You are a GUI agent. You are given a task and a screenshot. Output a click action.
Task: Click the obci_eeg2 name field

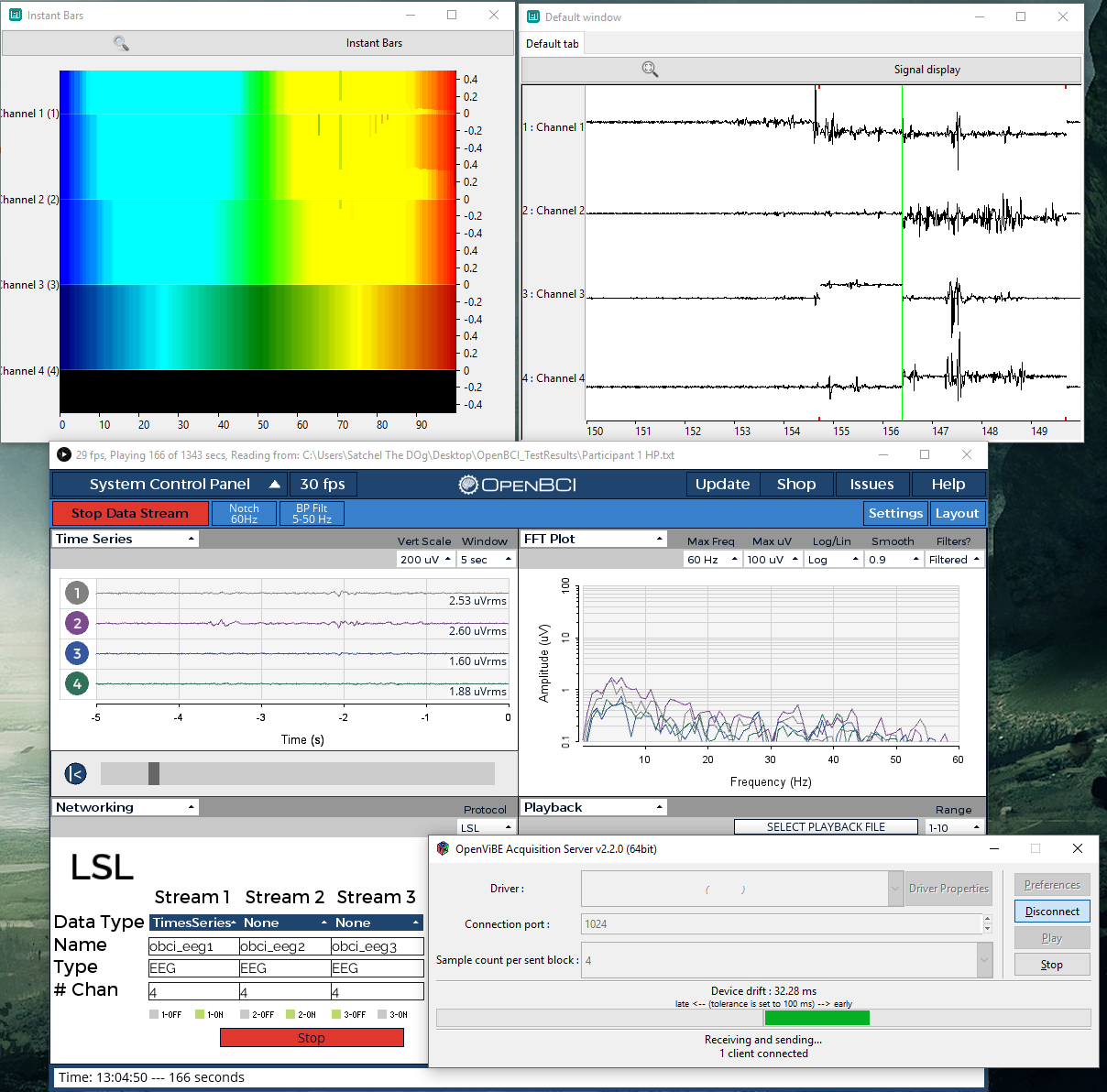tap(285, 946)
